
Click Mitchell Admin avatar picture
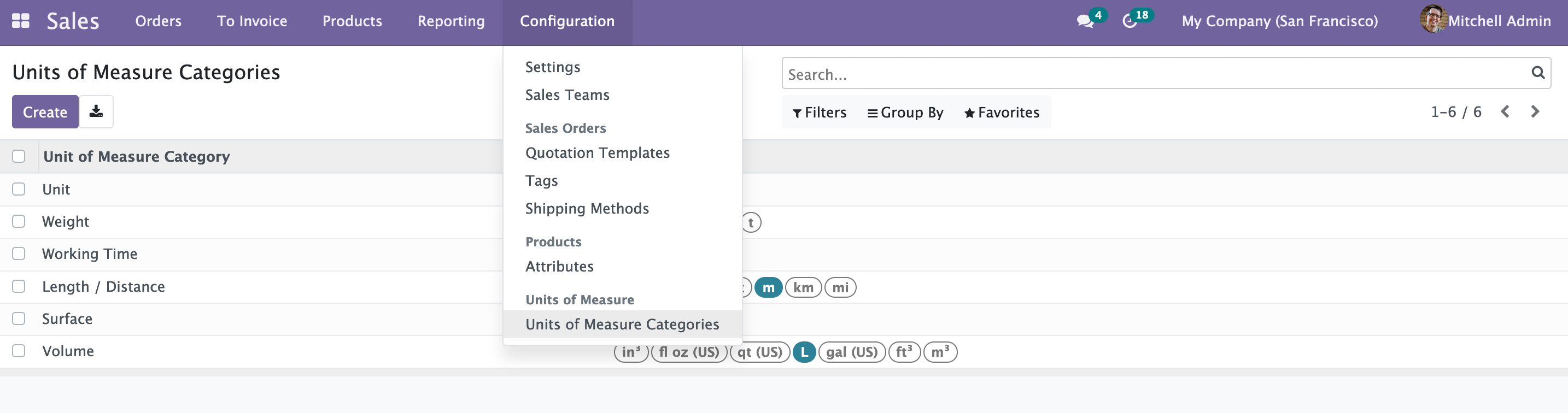[x=1433, y=20]
